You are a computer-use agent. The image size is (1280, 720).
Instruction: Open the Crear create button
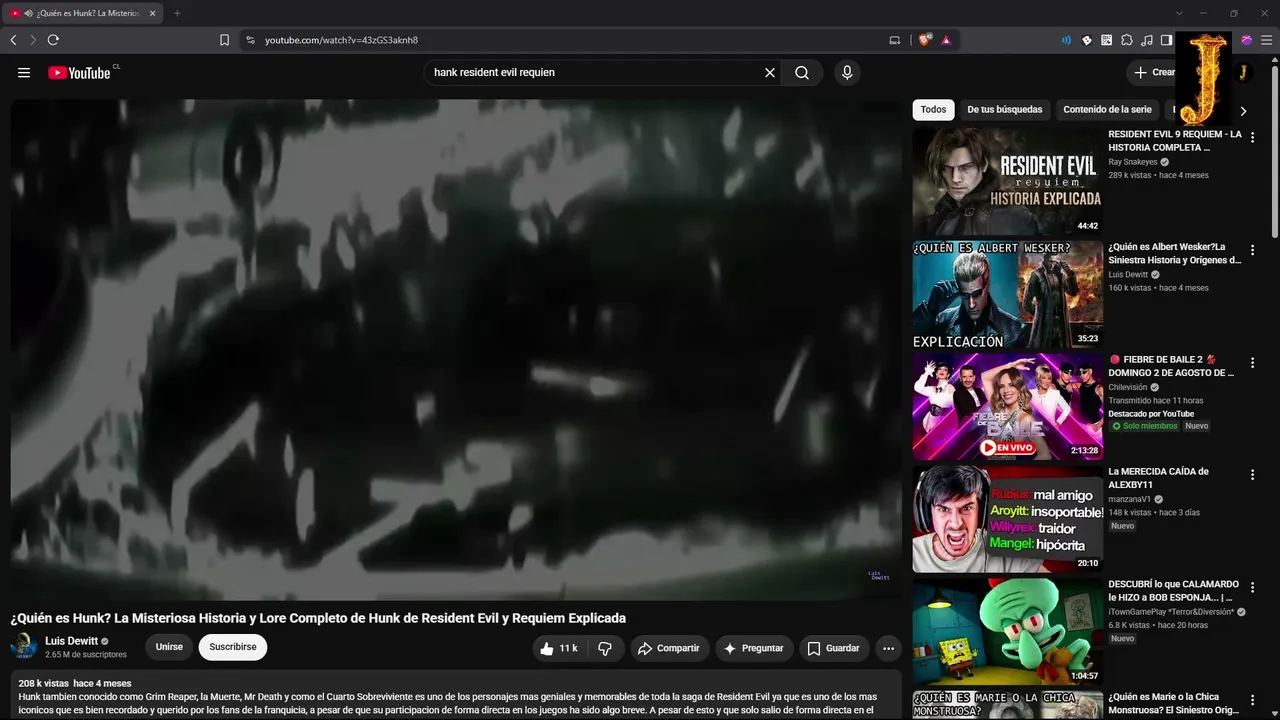(1153, 72)
